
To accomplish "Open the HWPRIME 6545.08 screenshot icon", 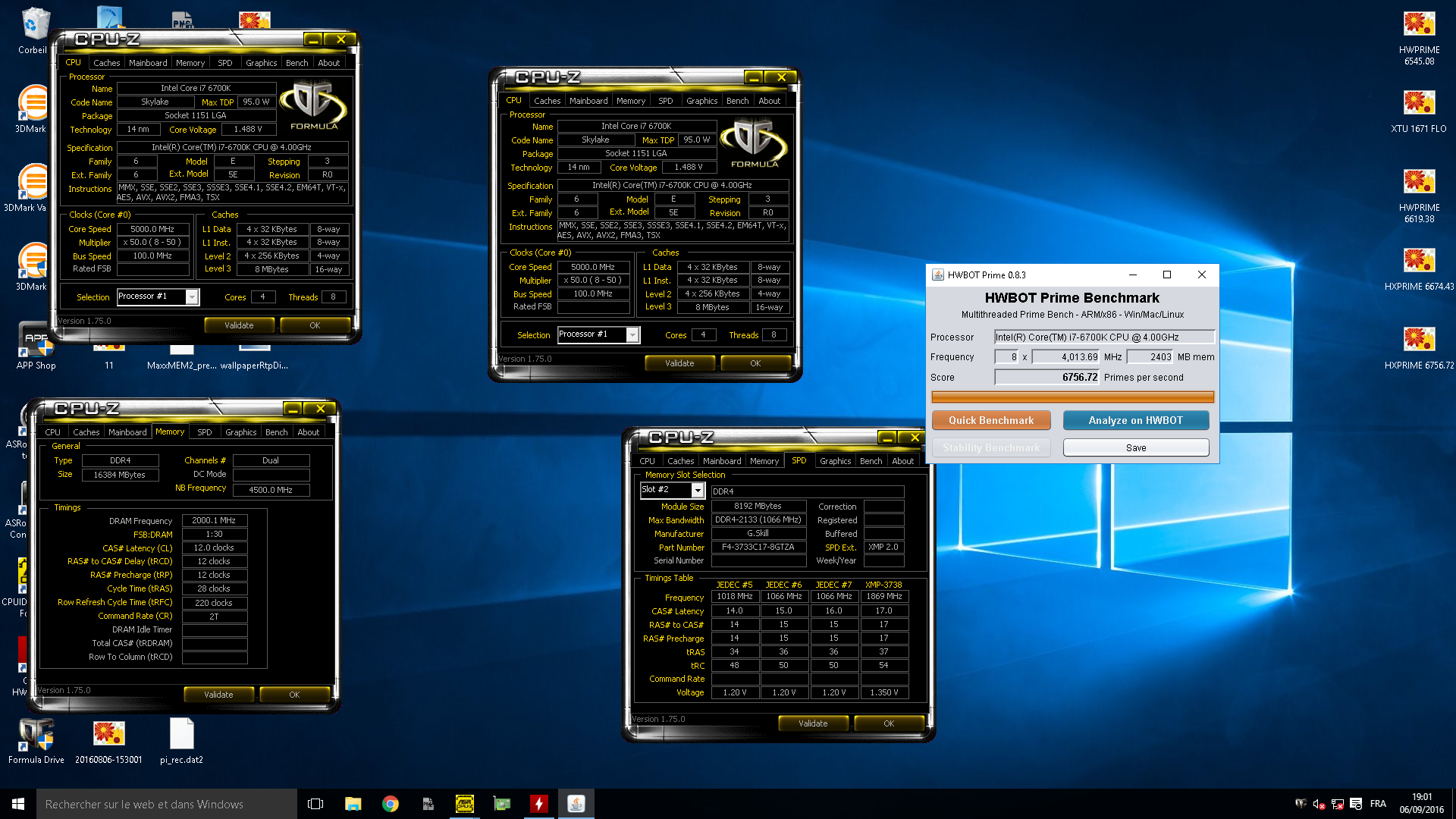I will [x=1419, y=38].
